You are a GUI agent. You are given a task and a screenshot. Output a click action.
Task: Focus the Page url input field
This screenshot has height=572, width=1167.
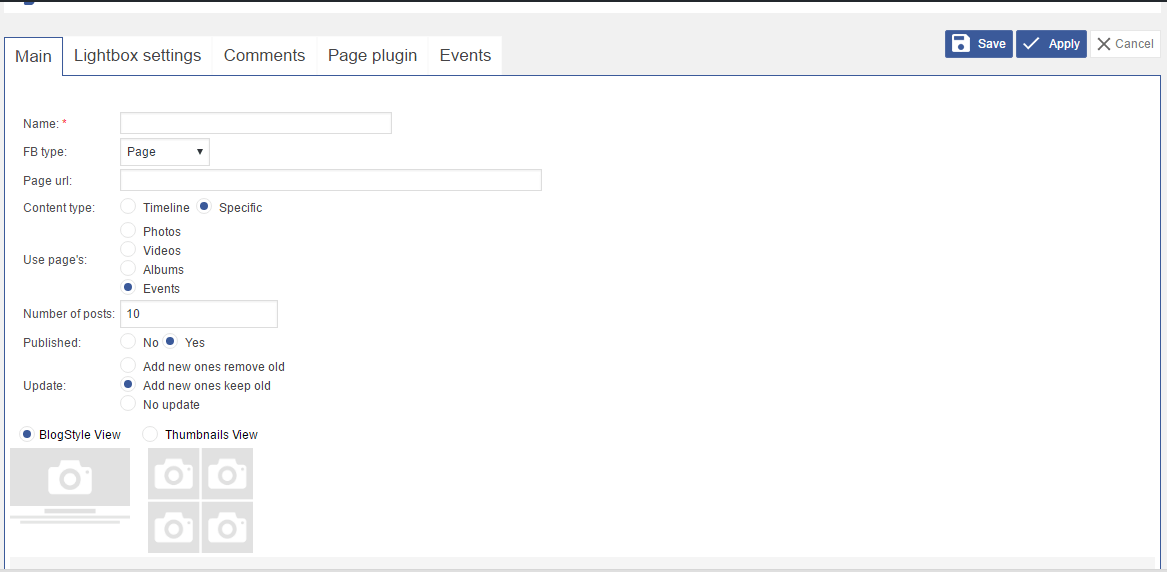point(330,180)
